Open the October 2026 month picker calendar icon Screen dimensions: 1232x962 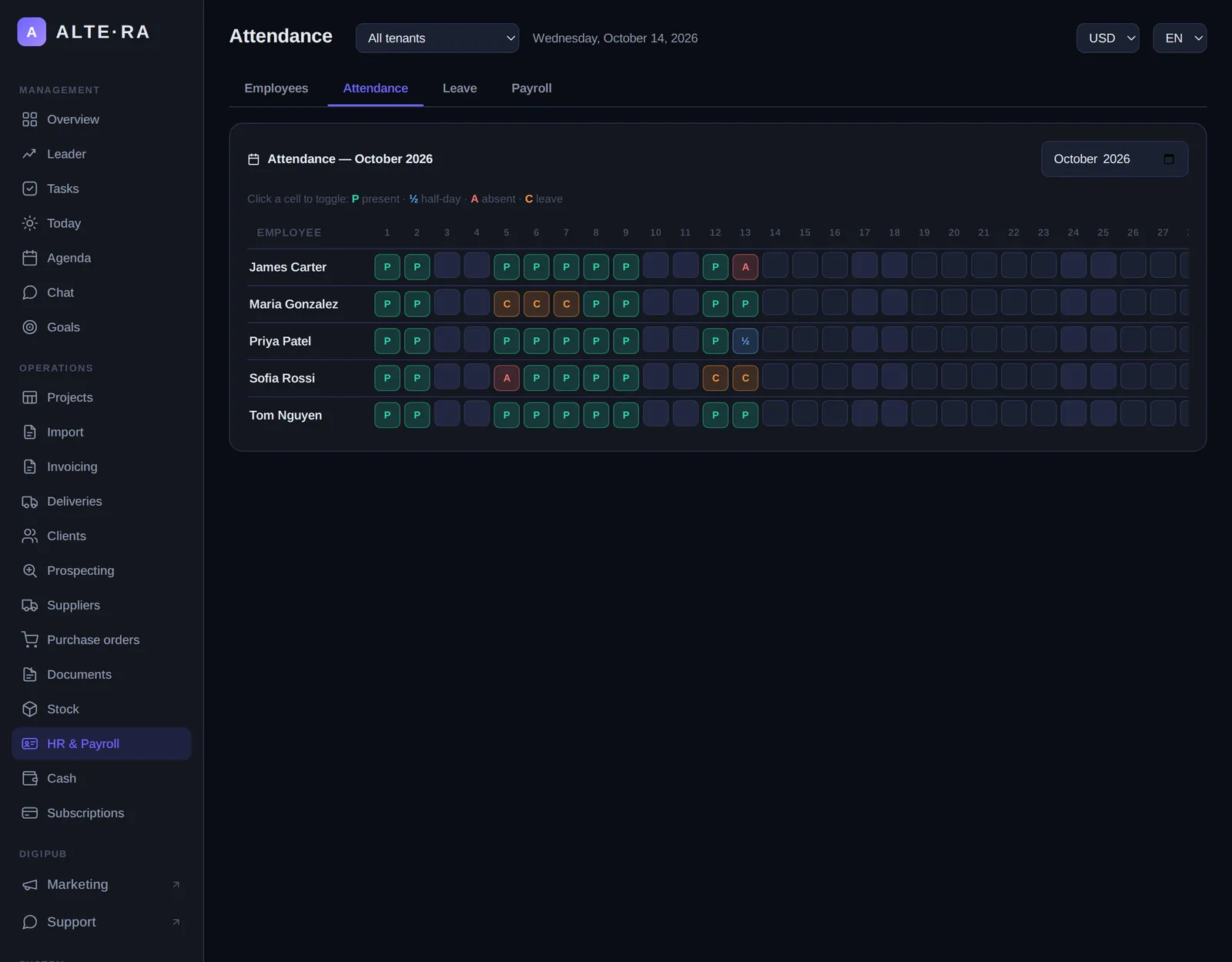click(x=1169, y=159)
